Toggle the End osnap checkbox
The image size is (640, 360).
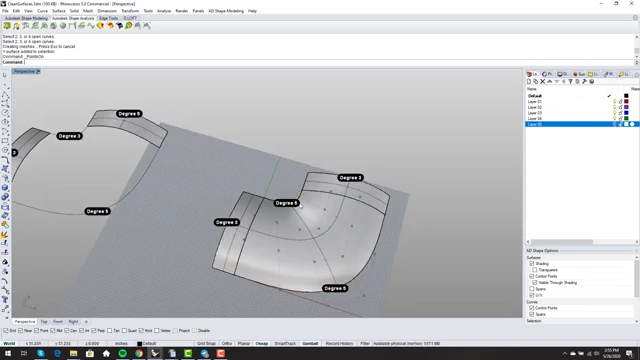6,331
